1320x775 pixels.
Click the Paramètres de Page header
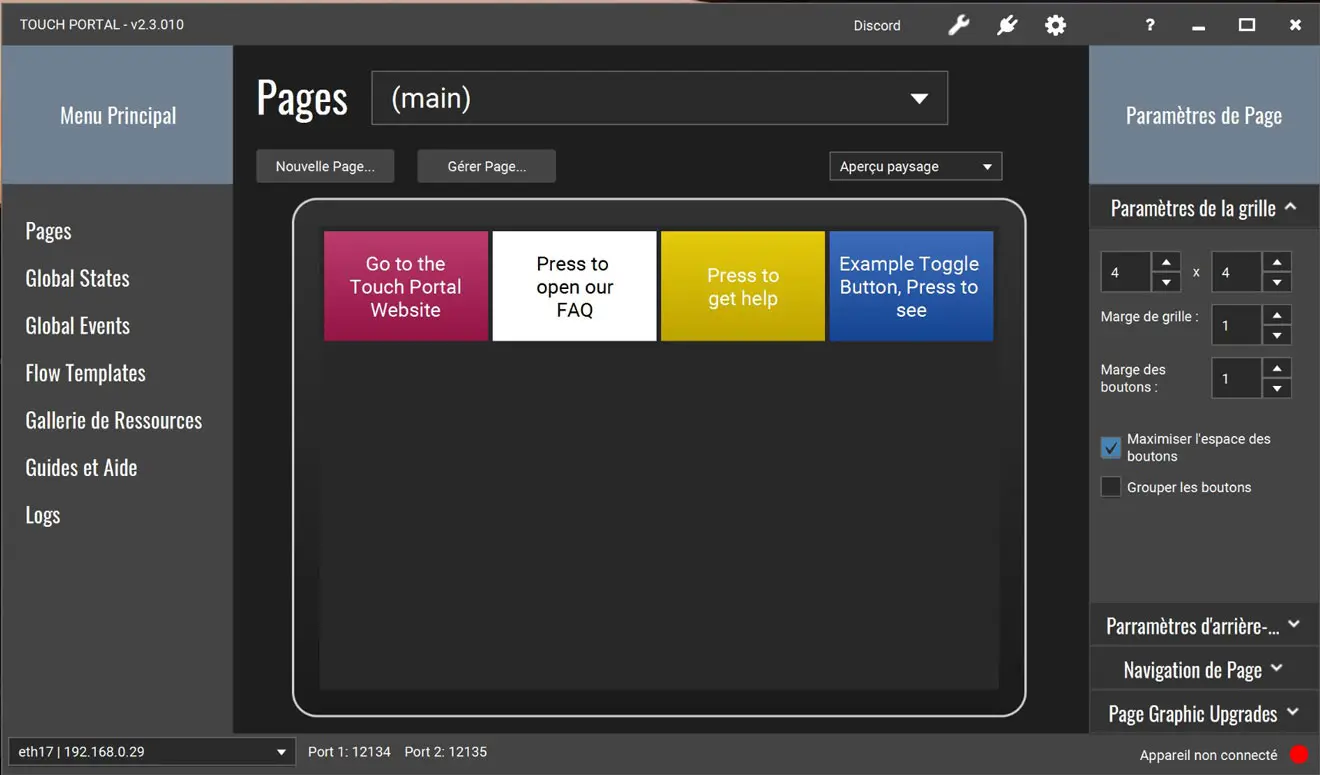click(1204, 115)
